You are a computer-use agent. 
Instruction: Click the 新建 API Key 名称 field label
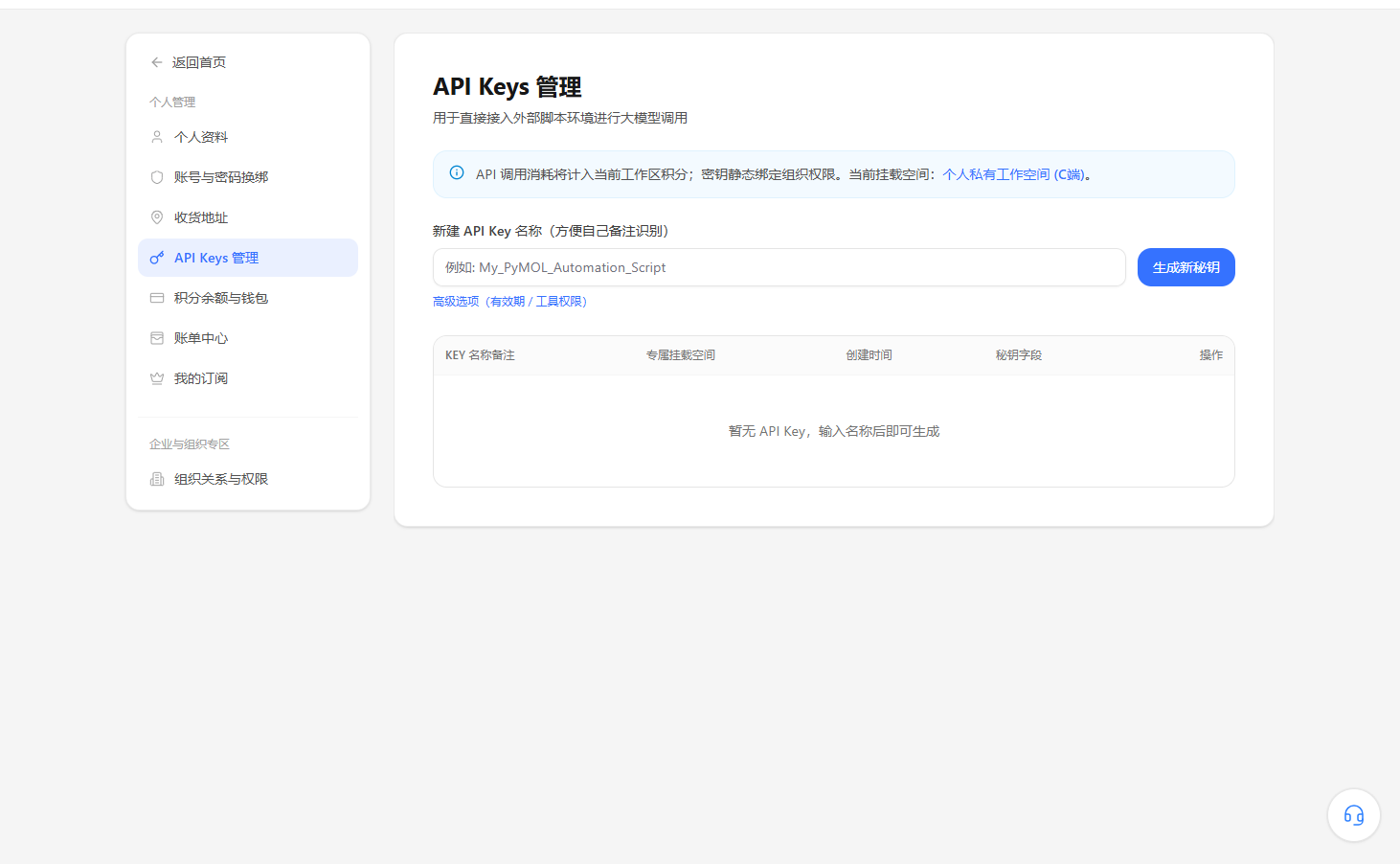[551, 231]
